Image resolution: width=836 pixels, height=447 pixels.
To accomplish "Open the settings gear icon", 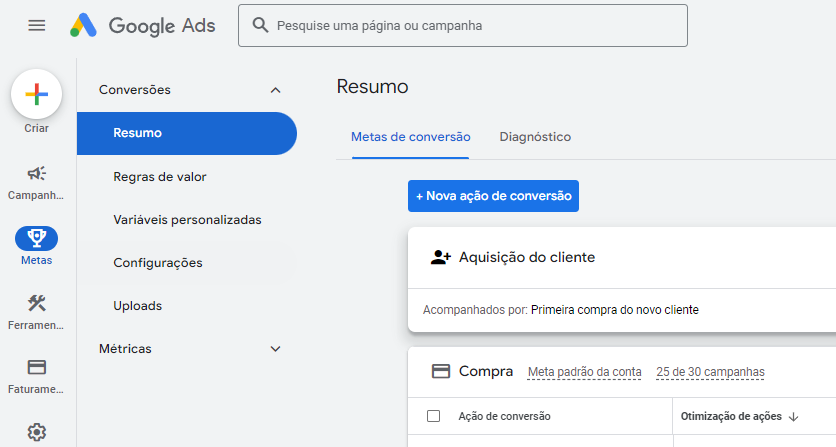I will pos(37,432).
